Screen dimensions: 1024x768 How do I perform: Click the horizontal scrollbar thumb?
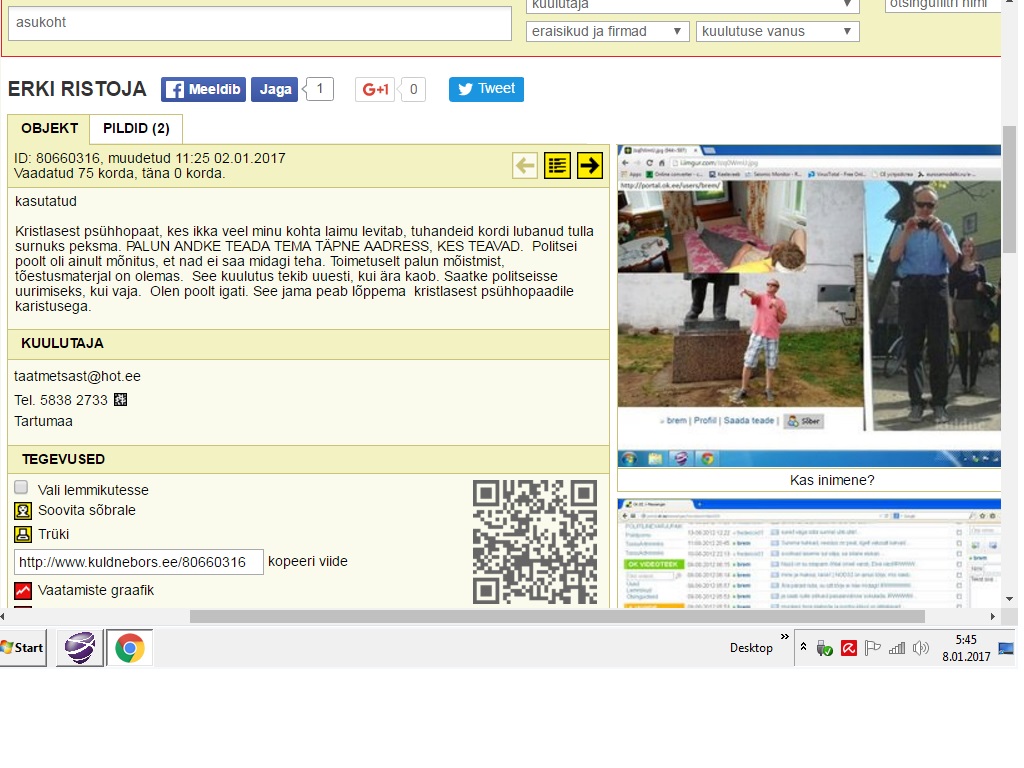(x=557, y=616)
